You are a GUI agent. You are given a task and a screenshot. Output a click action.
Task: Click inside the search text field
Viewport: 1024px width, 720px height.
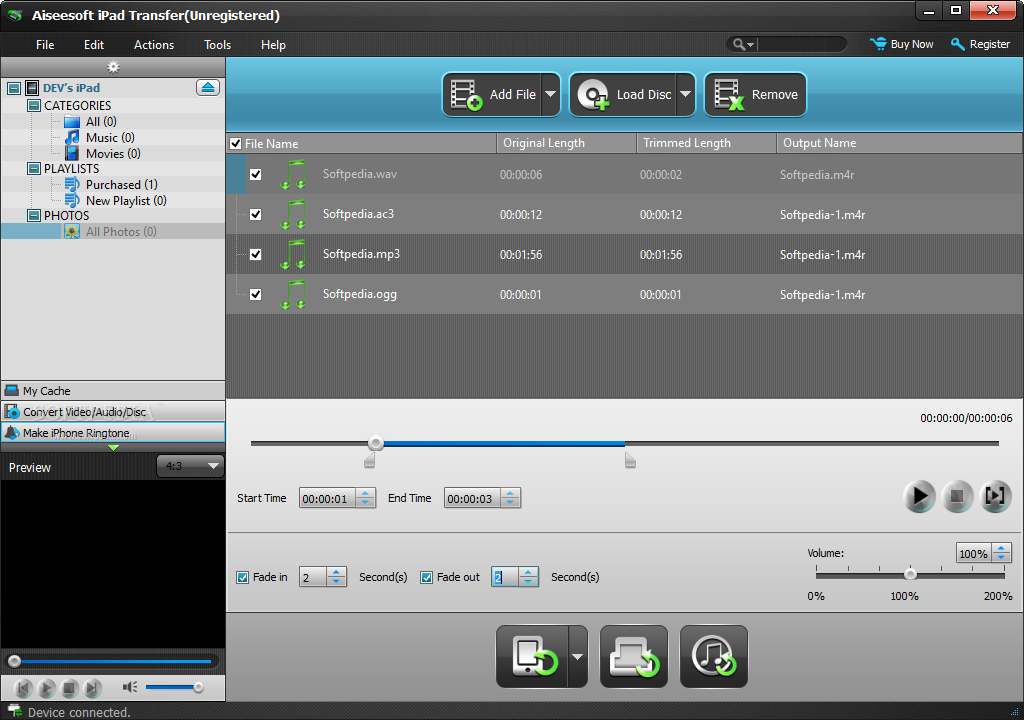pos(801,44)
